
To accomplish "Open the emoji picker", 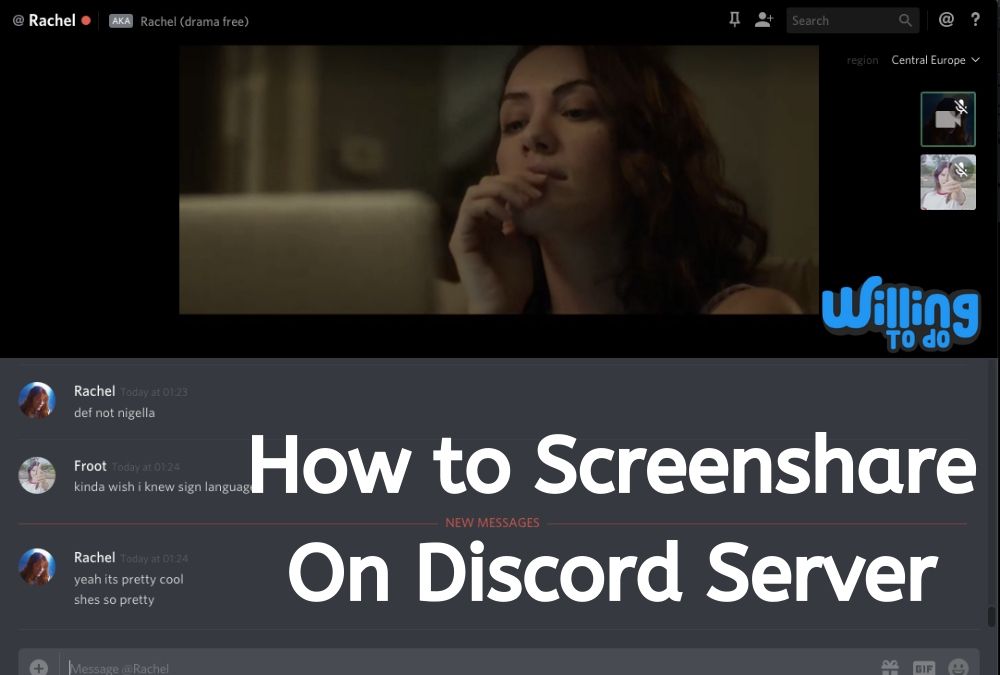I will click(x=959, y=667).
